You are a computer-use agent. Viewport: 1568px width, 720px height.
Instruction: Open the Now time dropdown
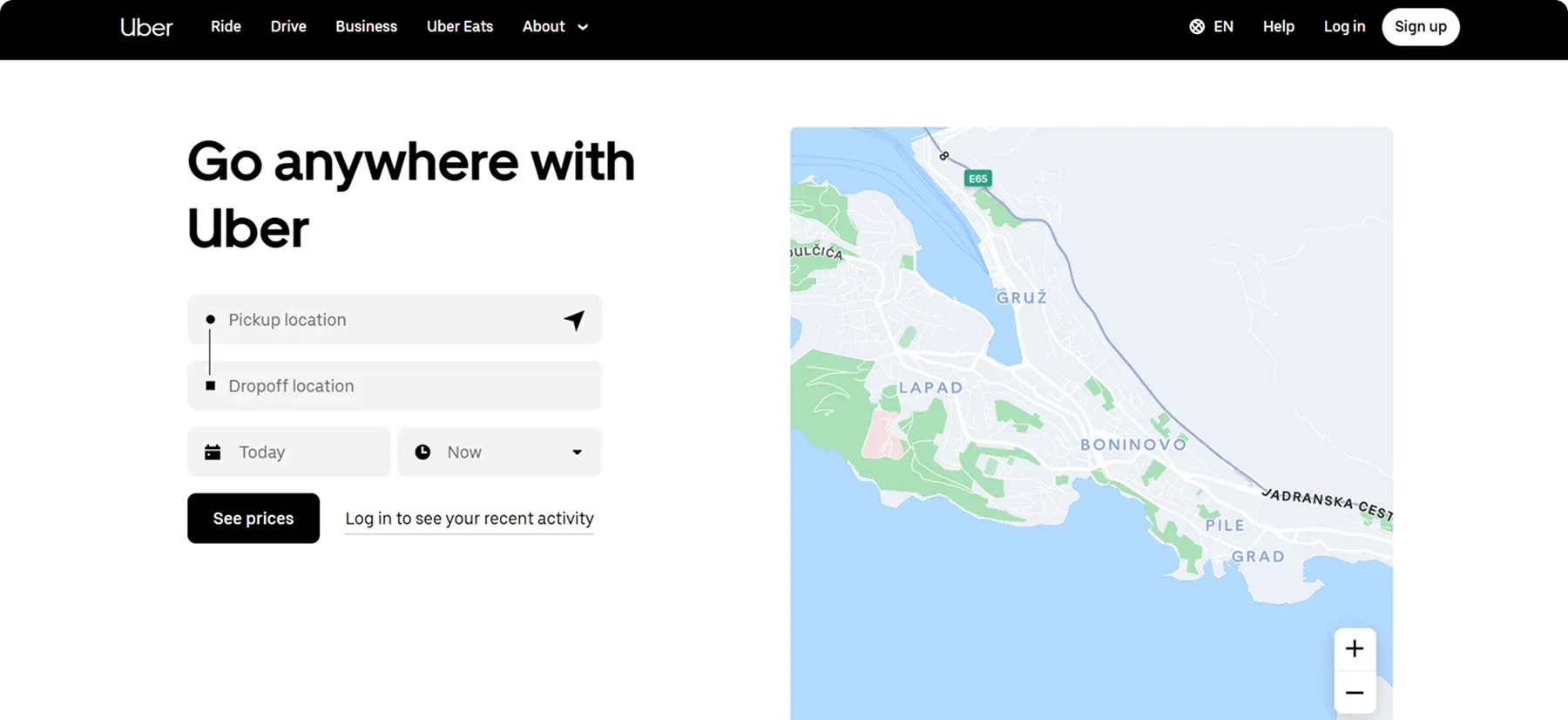[499, 452]
